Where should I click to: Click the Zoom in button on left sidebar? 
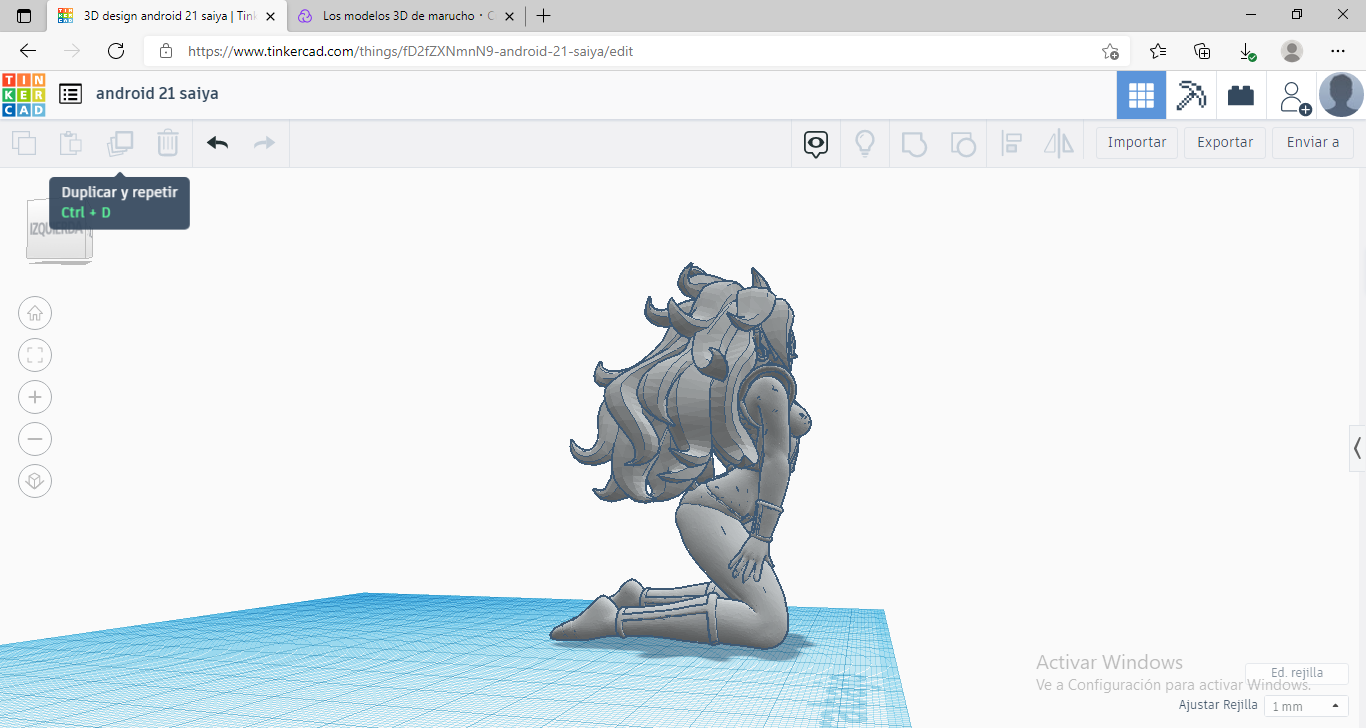click(35, 397)
